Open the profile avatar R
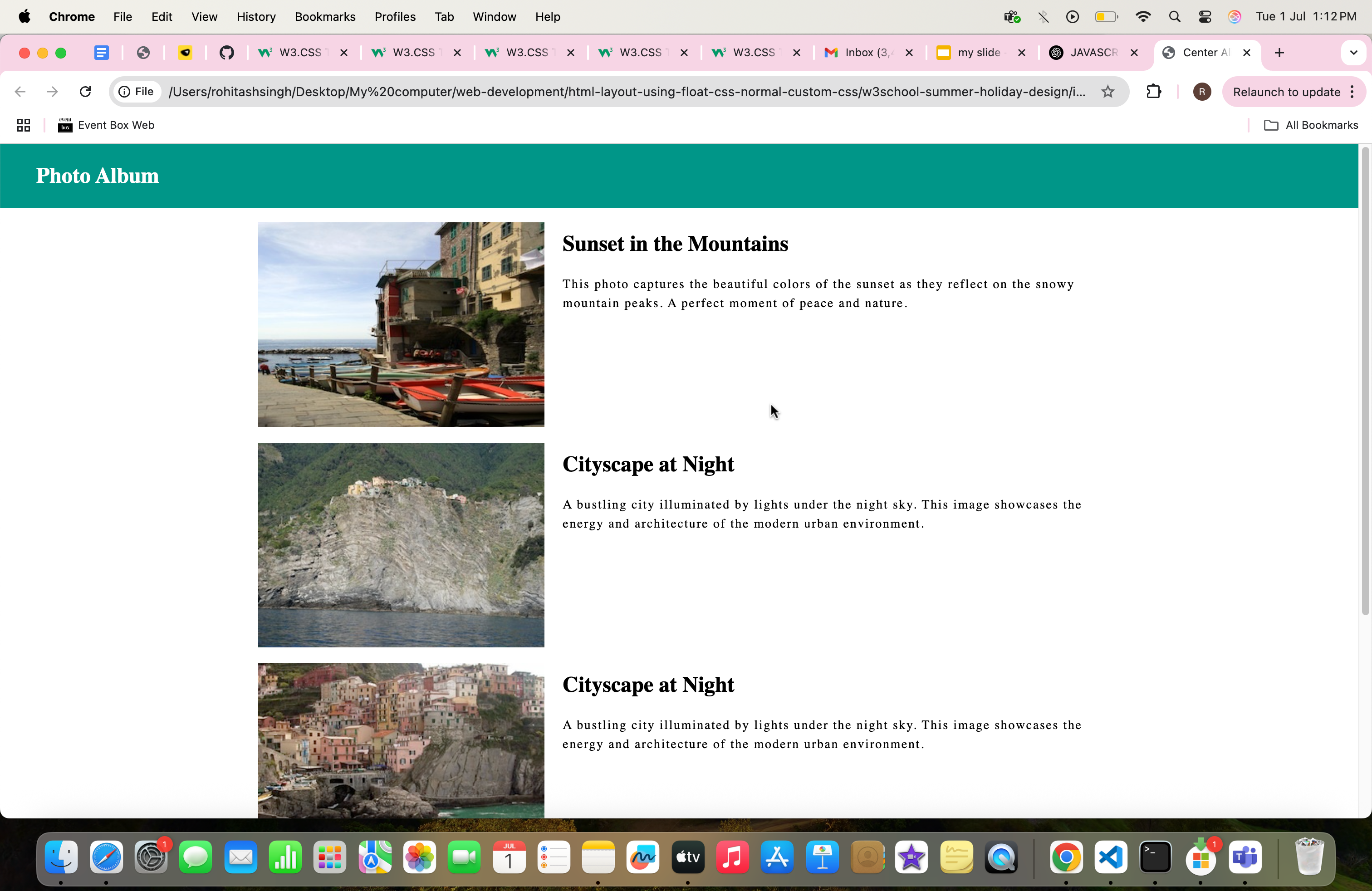This screenshot has width=1372, height=891. click(1201, 92)
